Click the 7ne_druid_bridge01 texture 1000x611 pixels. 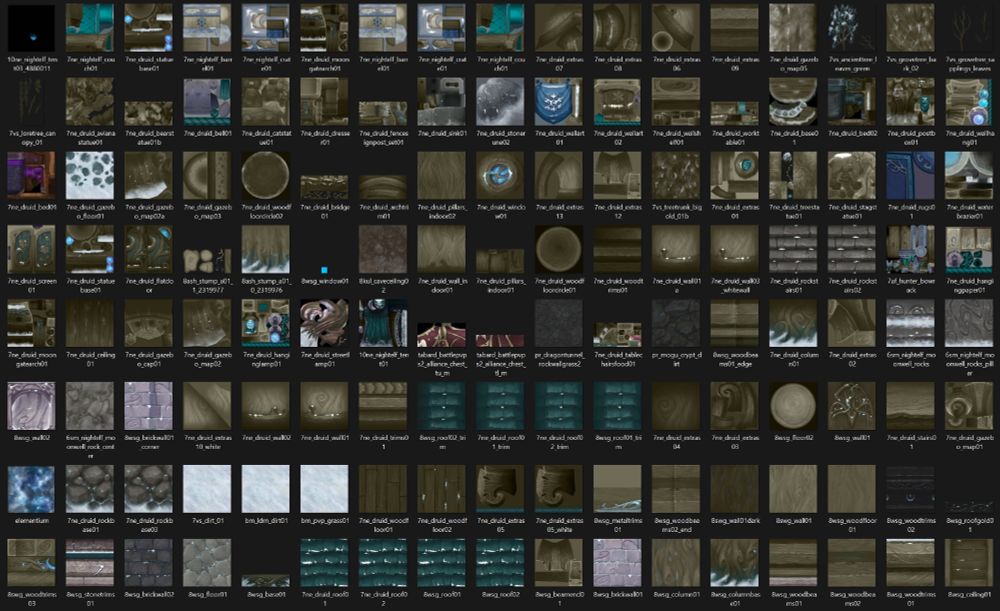325,188
